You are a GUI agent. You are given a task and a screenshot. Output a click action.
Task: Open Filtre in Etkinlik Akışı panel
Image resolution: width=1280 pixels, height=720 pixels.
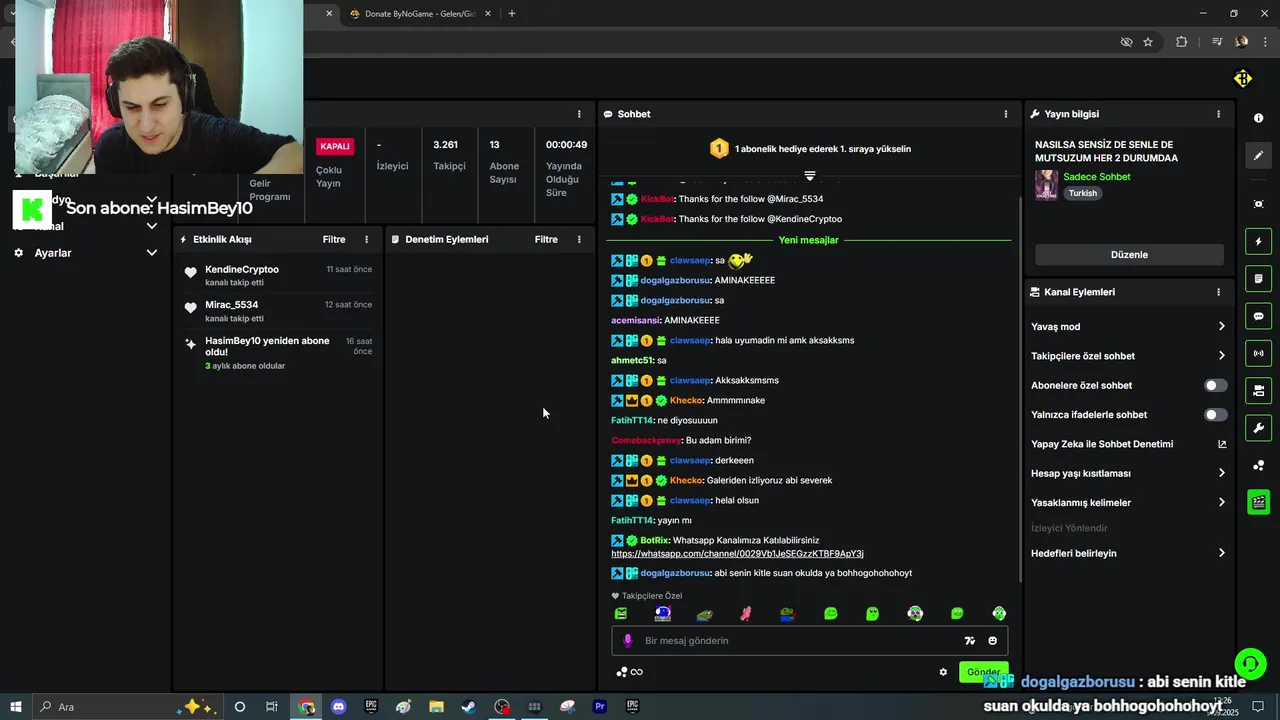pyautogui.click(x=334, y=239)
